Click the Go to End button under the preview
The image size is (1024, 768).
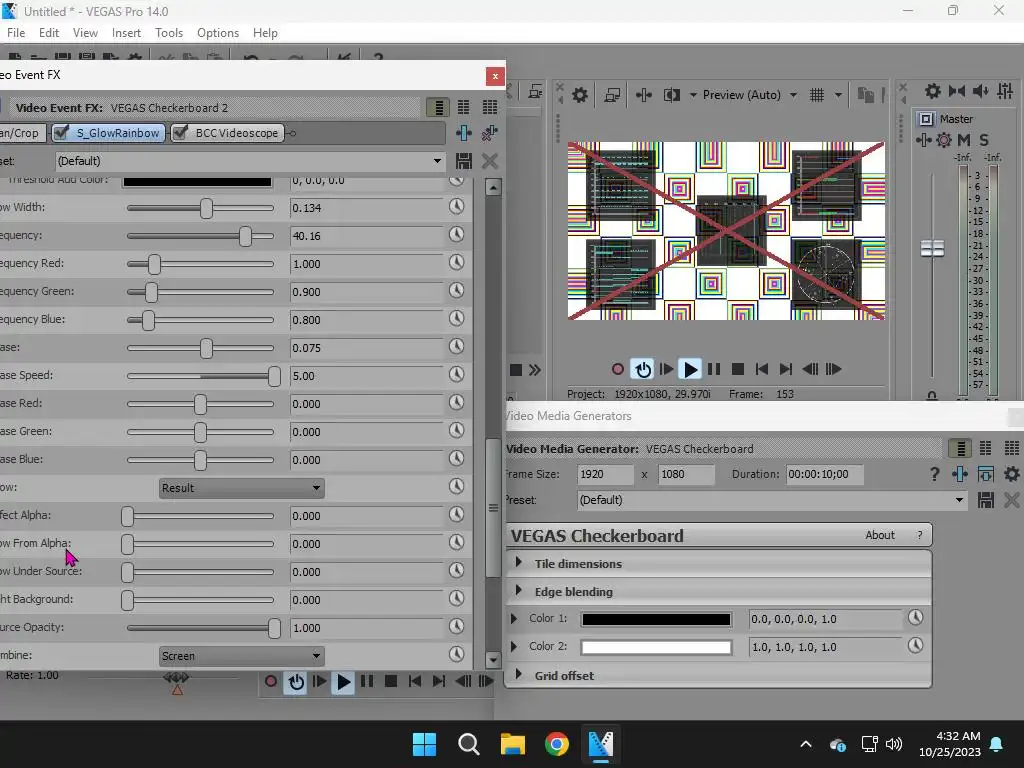[786, 370]
